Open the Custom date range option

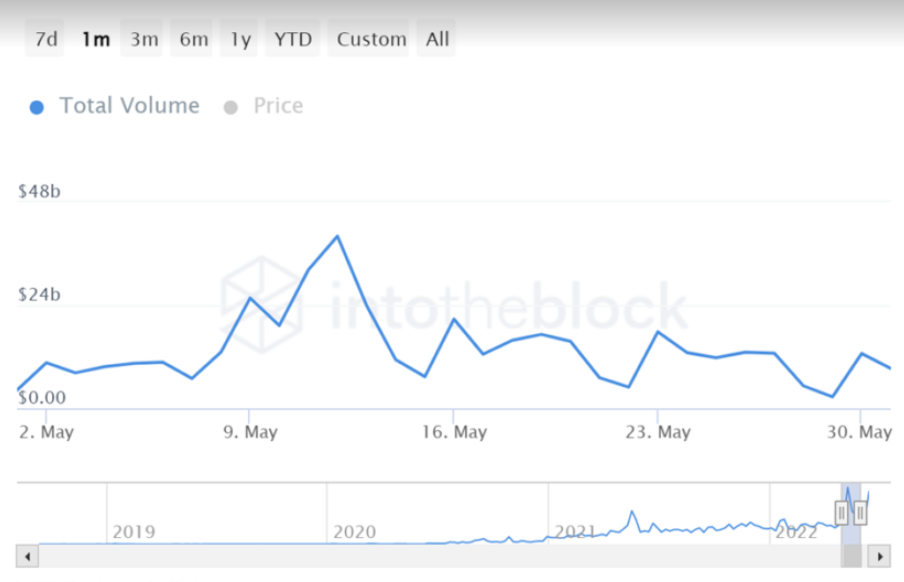point(372,40)
